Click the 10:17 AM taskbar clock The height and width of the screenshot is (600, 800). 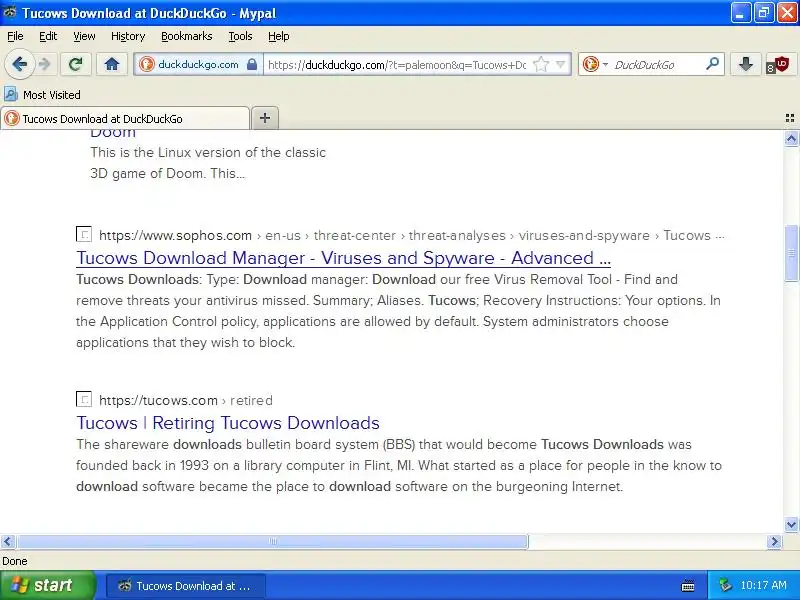(763, 585)
